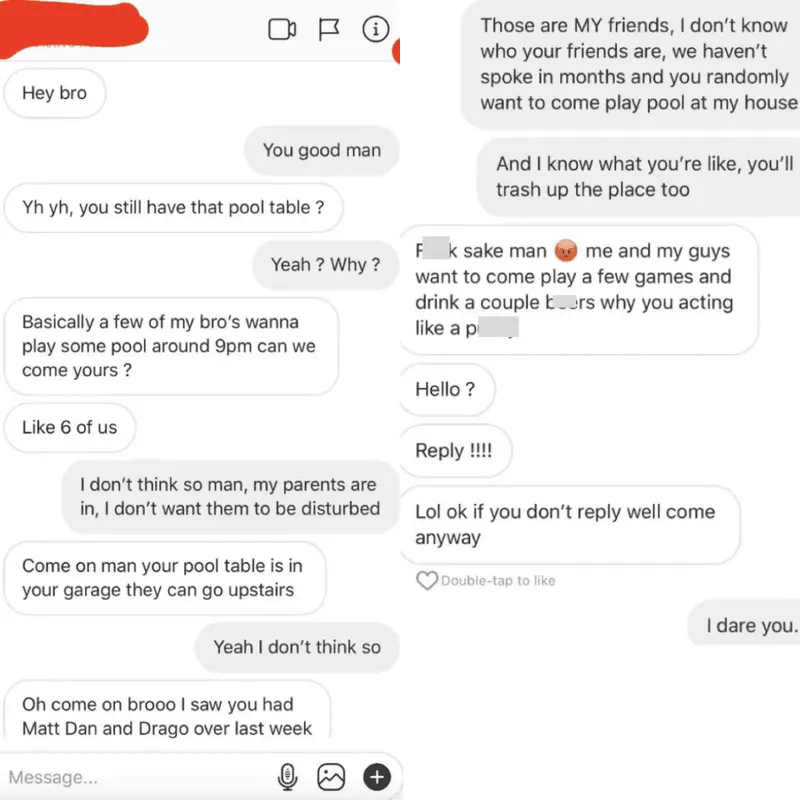The height and width of the screenshot is (800, 800).
Task: Select the 'Like 6 of us' bubble
Action: (x=69, y=428)
